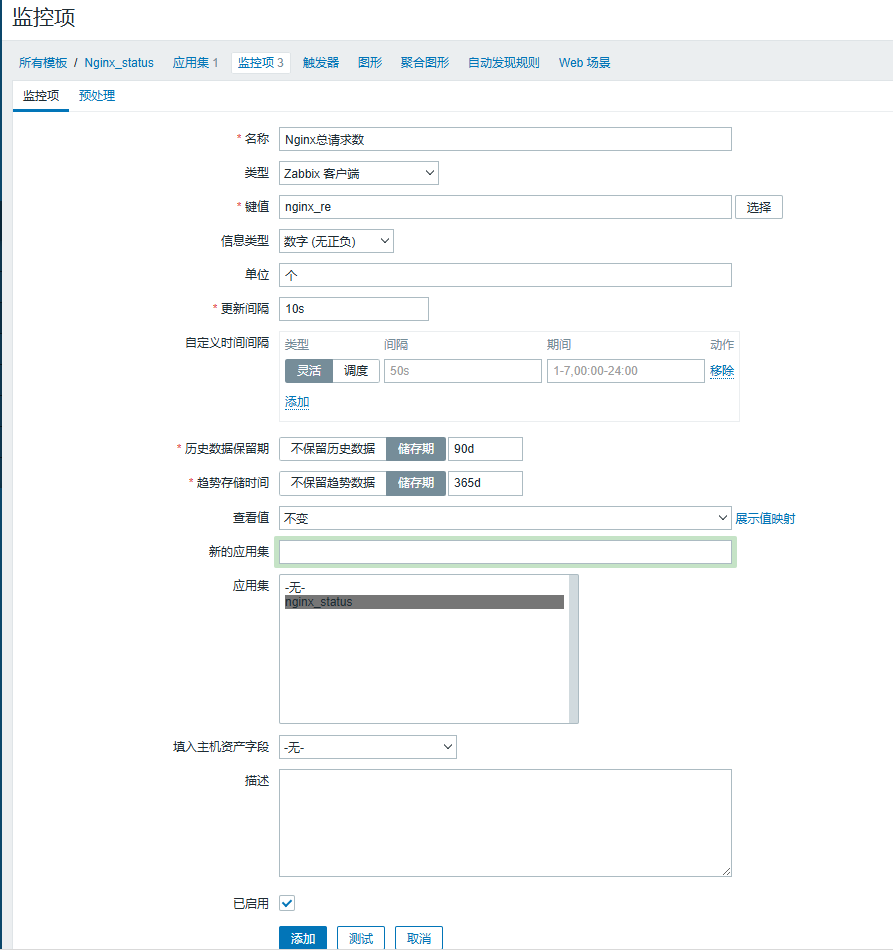
Task: Click the 更新间隔 field showing 10s
Action: [354, 309]
